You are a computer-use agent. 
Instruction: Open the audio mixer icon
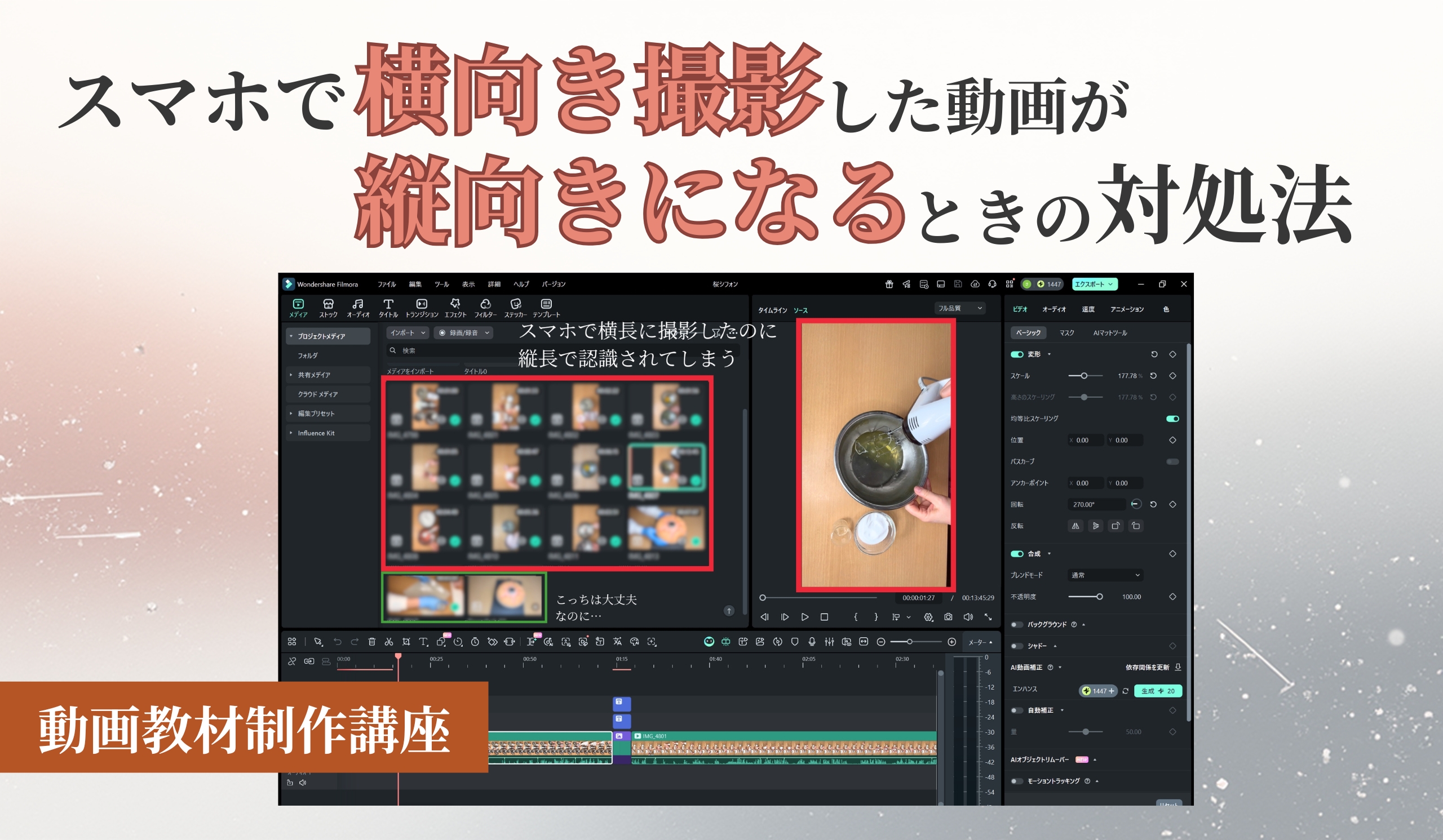coord(829,642)
